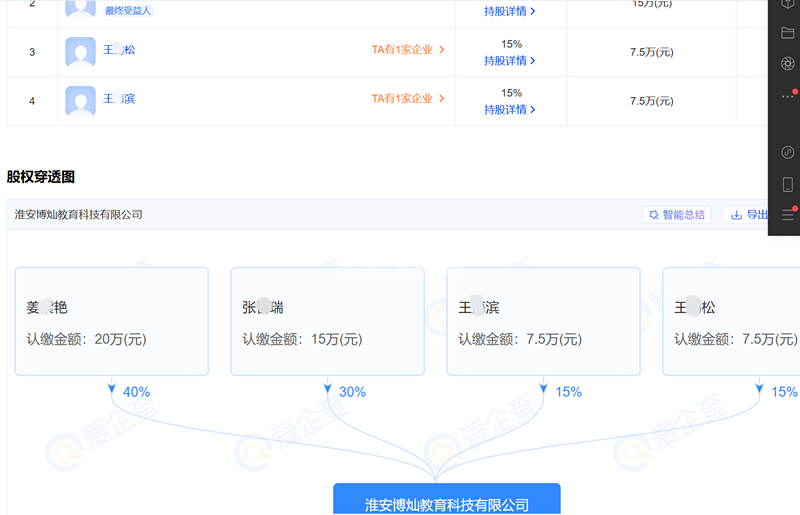800x515 pixels.
Task: Open the hamburger list icon in the sidebar
Action: (787, 215)
